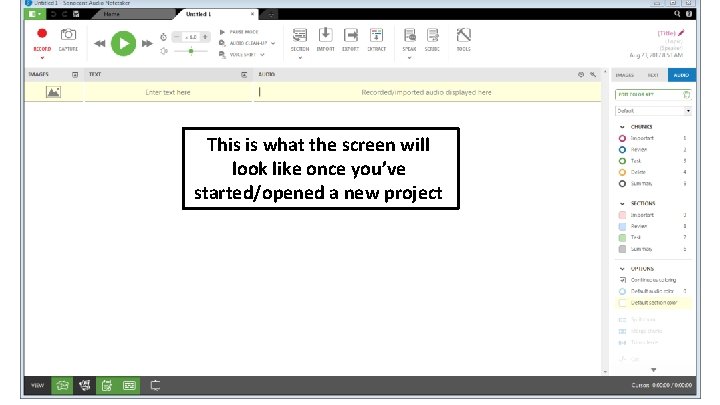Expand the arrow below Record
The height and width of the screenshot is (405, 720).
42,58
